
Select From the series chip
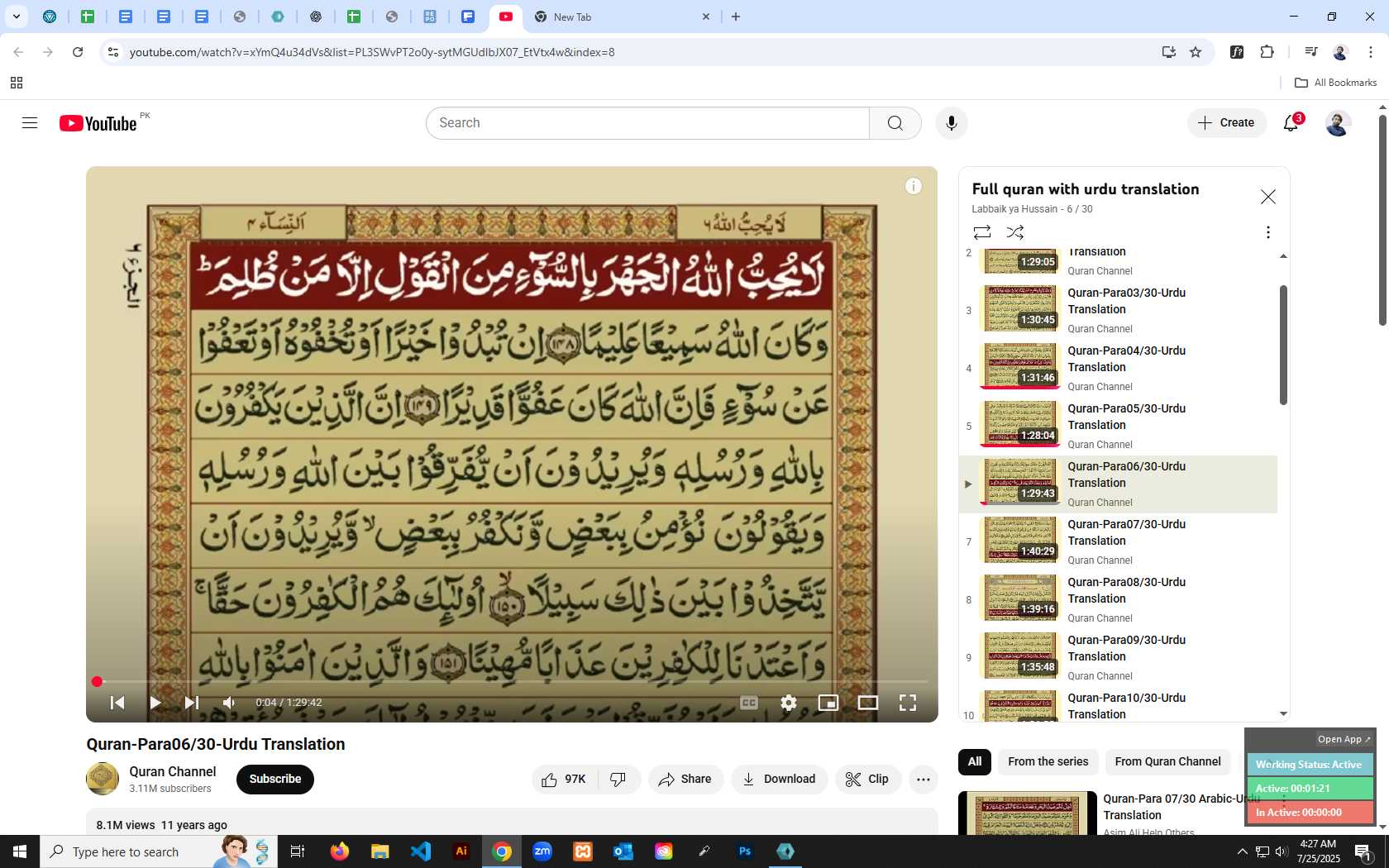(1048, 762)
